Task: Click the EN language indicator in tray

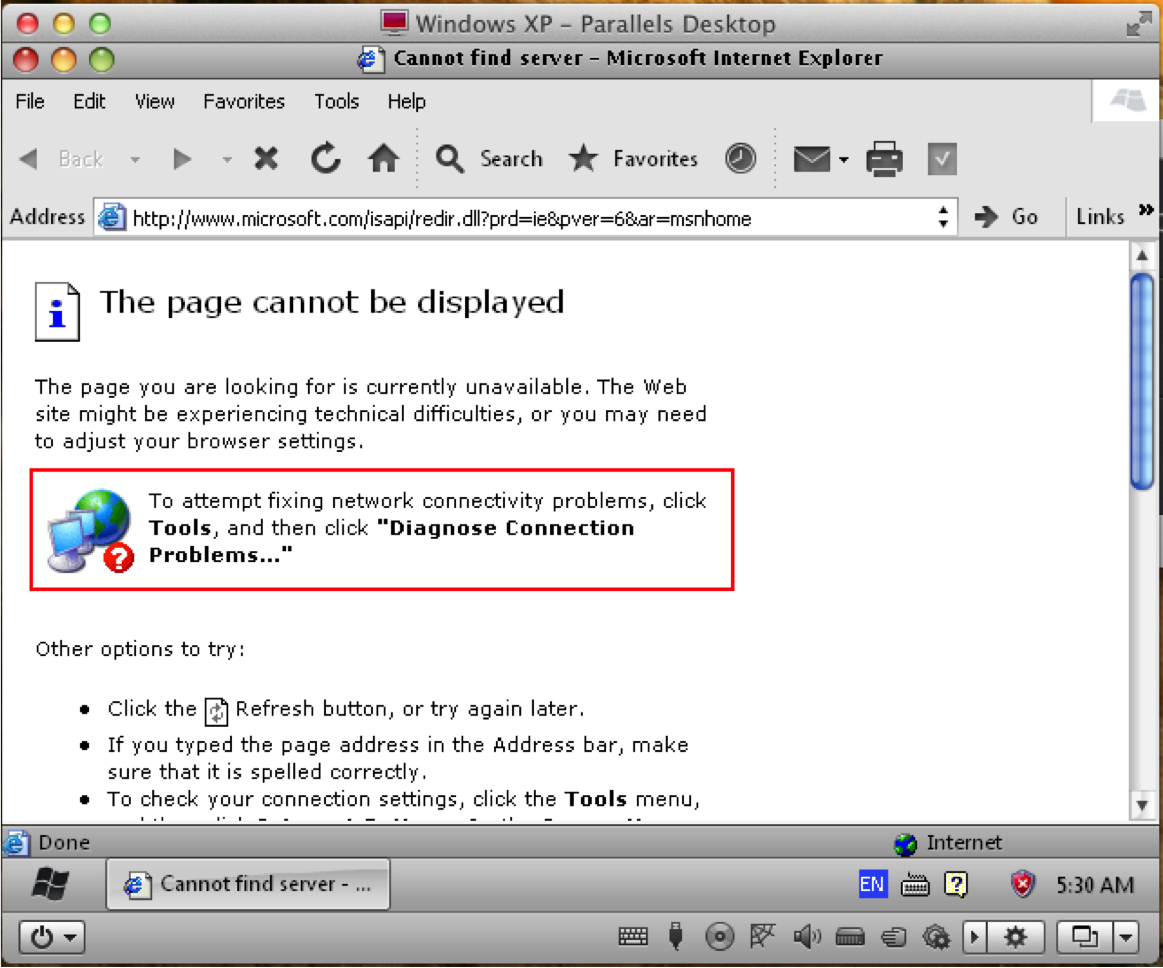Action: [872, 884]
